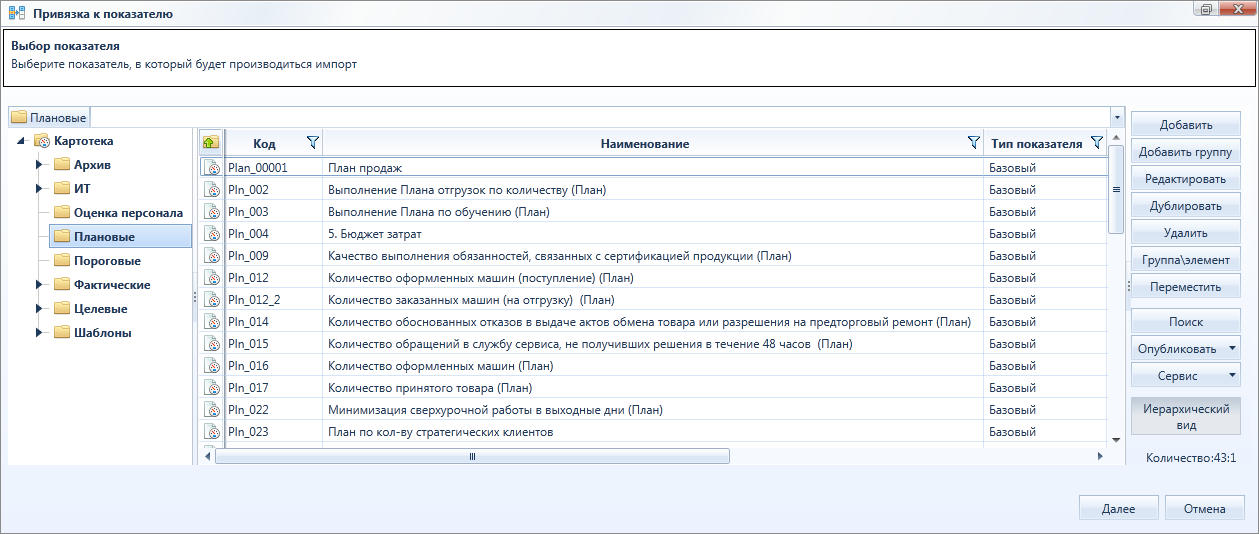Click the indicator icon of row Pln_015

tap(212, 343)
